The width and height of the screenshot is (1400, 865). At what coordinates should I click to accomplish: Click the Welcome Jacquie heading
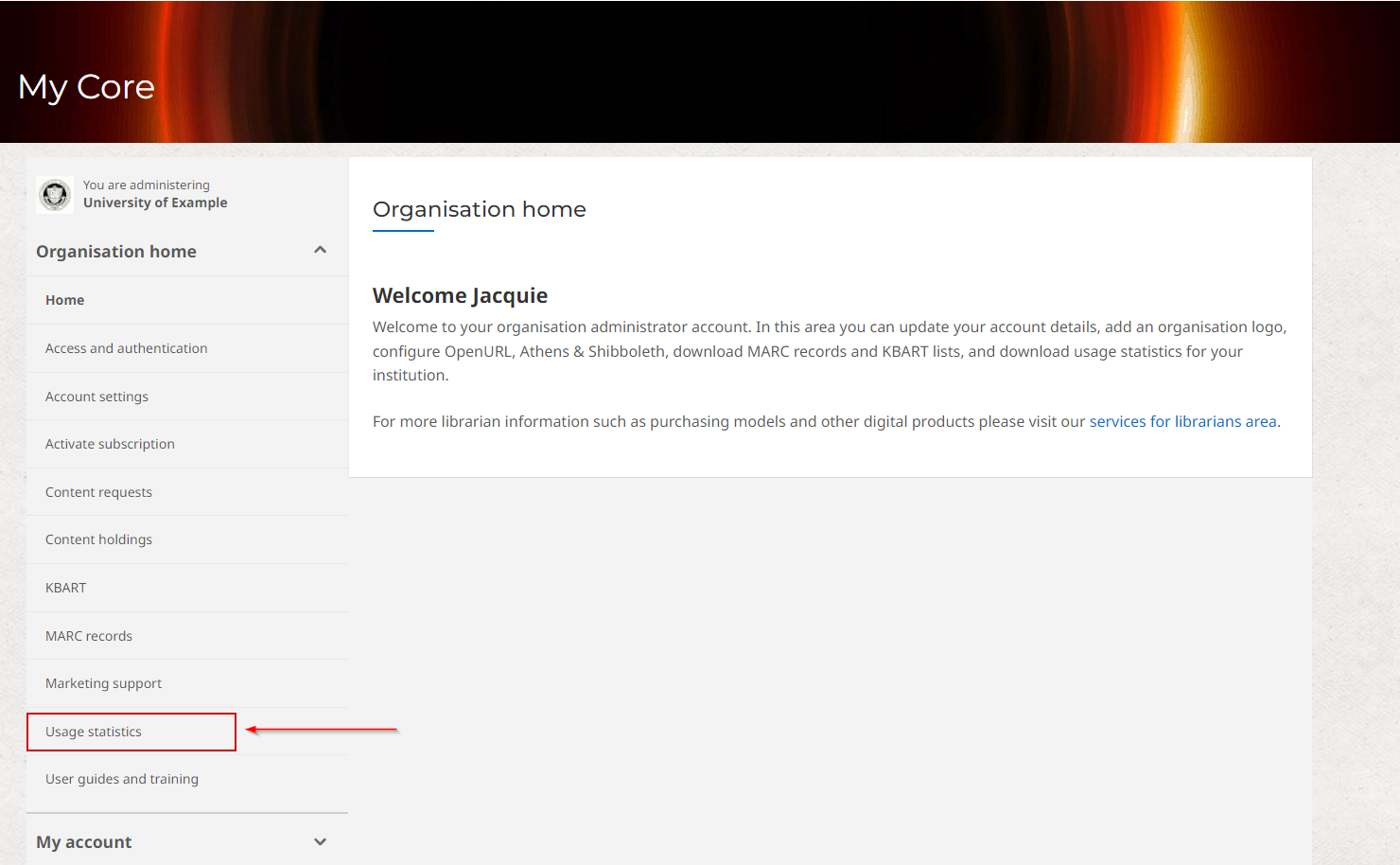click(x=460, y=295)
